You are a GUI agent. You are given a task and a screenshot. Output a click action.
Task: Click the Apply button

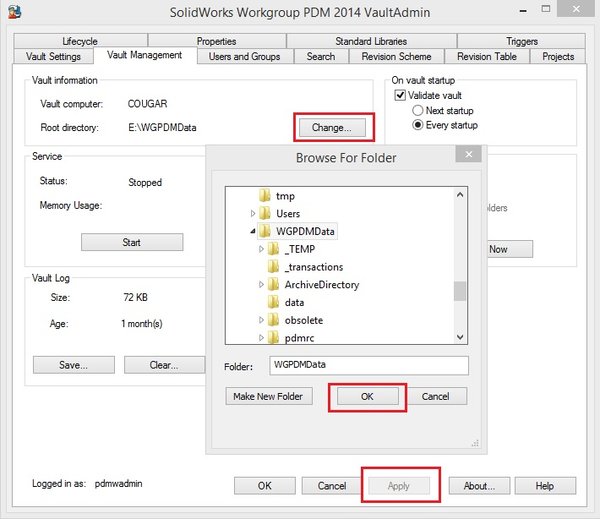(399, 486)
